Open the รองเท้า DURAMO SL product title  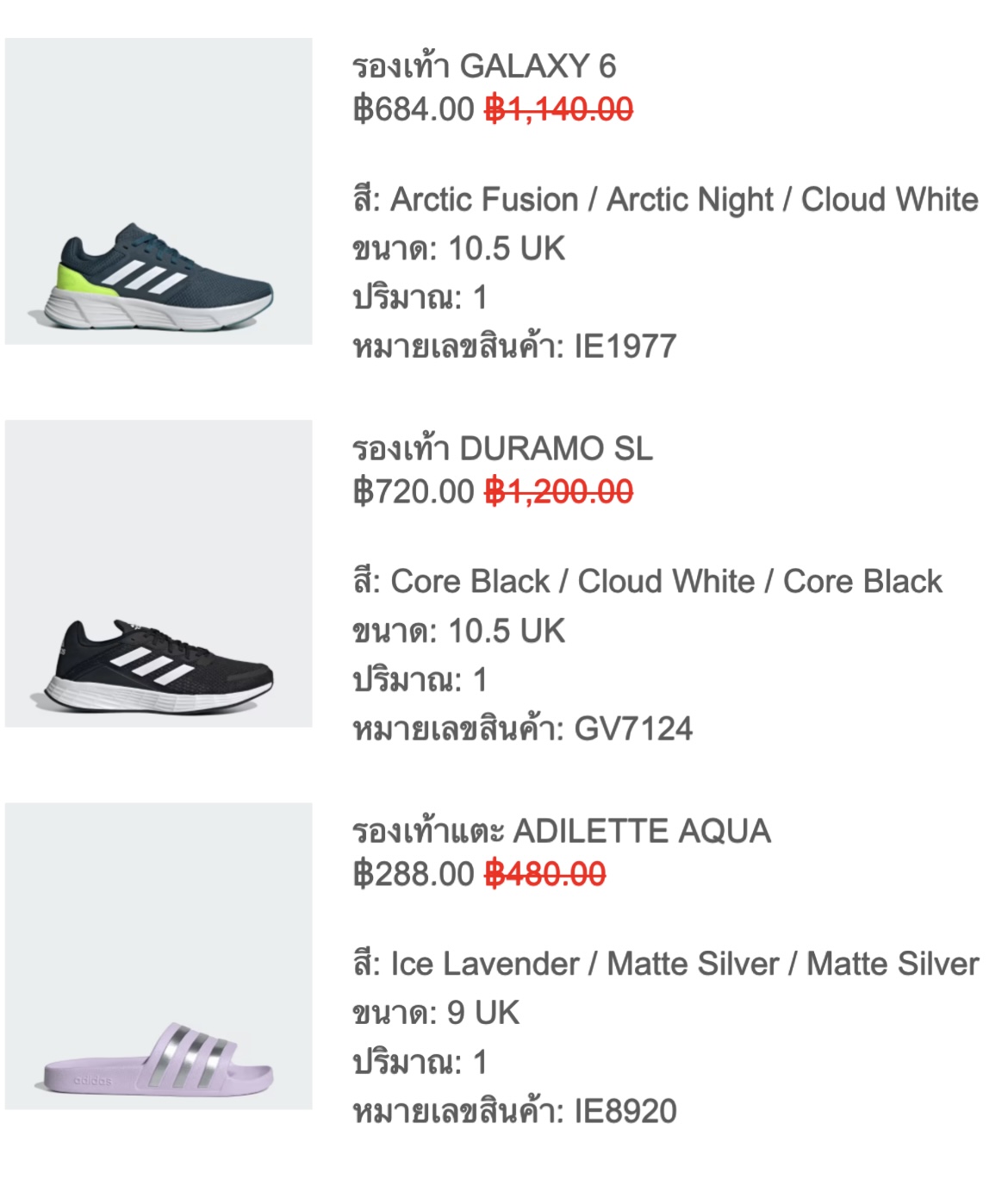502,448
